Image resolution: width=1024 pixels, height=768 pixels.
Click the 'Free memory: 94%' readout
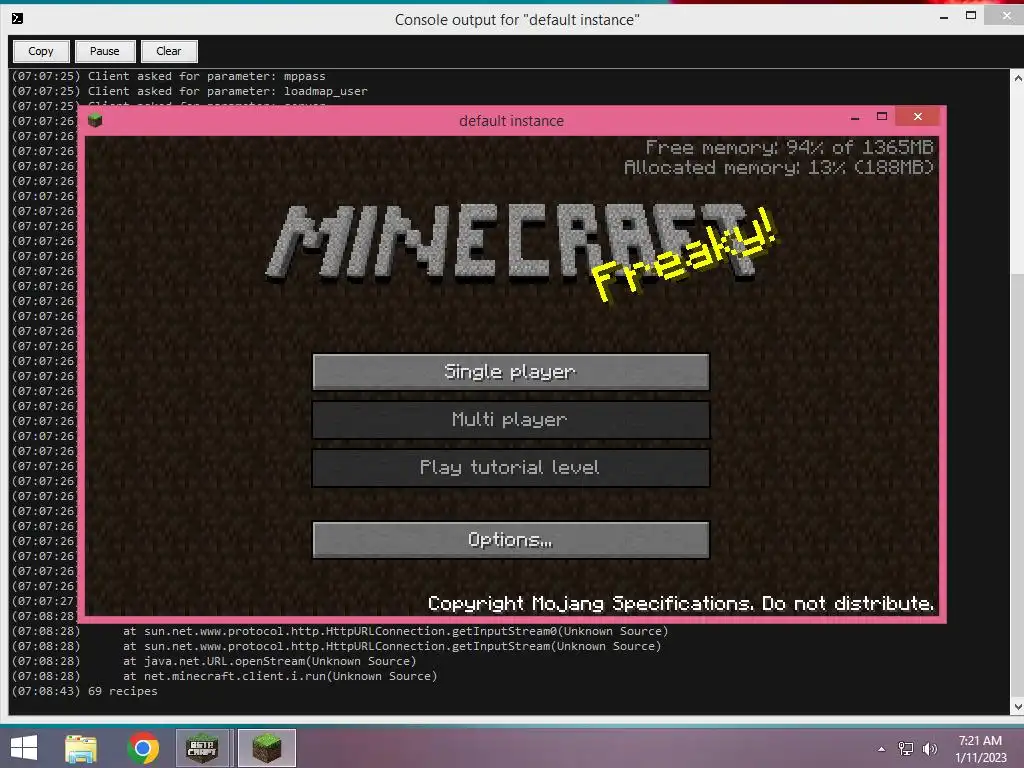pyautogui.click(x=790, y=147)
